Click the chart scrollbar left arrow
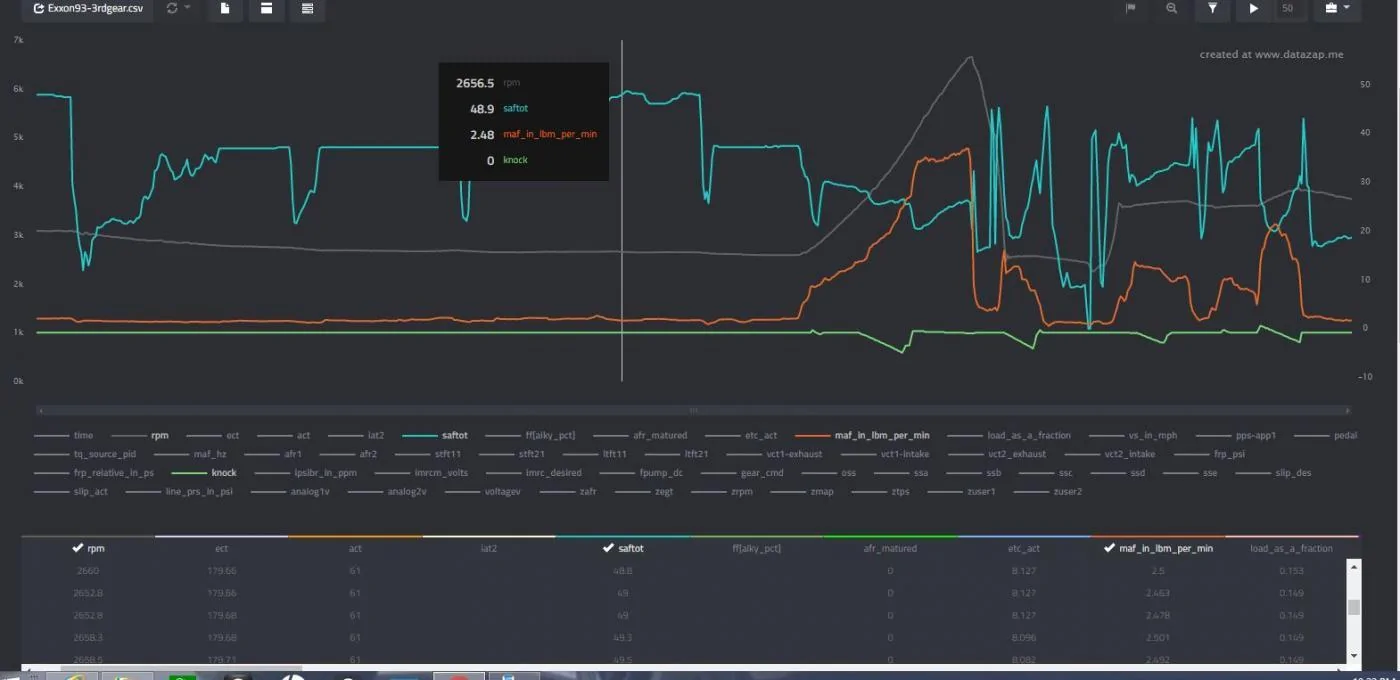Viewport: 1400px width, 680px height. [x=40, y=410]
